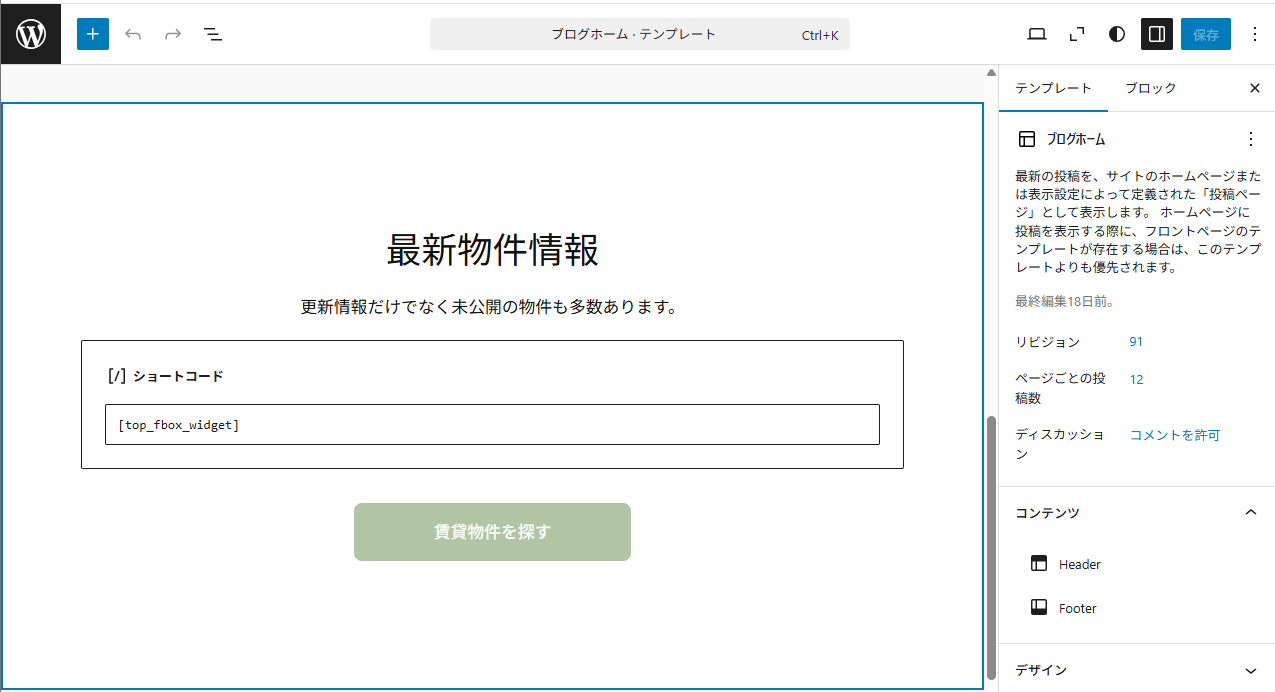Switch to the ブロック tab

coord(1150,88)
